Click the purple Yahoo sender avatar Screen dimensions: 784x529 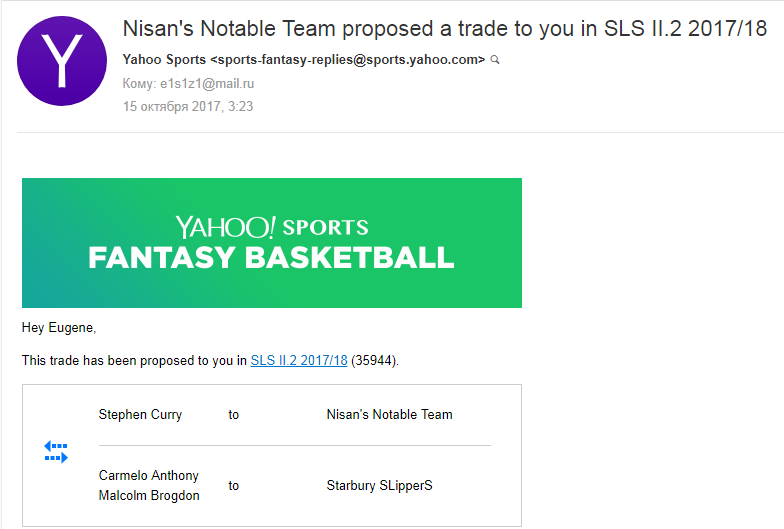click(x=62, y=61)
